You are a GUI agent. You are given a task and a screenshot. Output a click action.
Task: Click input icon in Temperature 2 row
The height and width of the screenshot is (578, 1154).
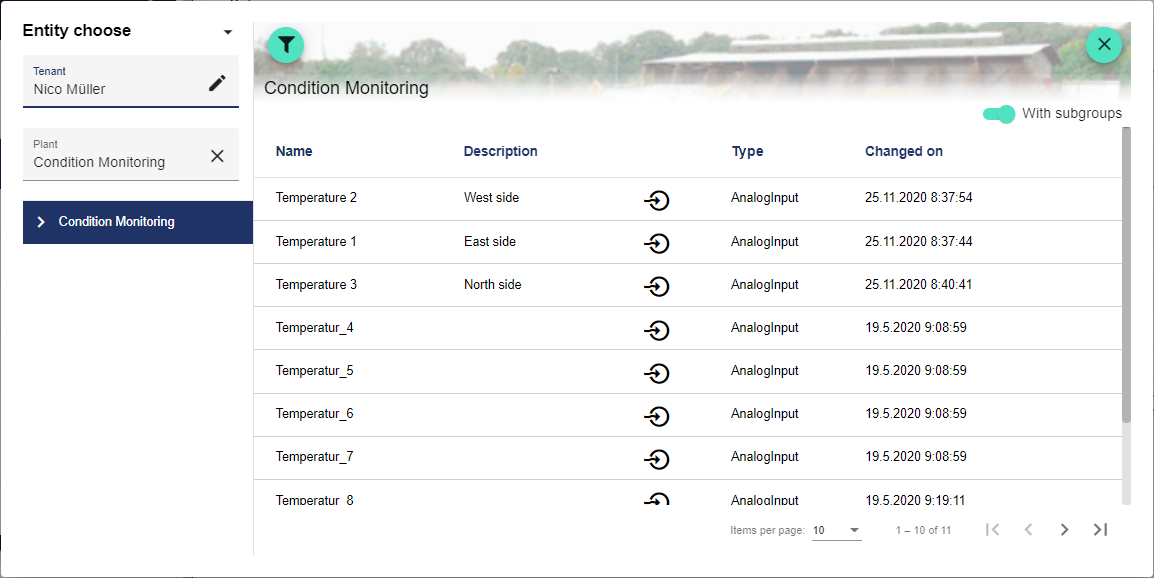pos(656,200)
